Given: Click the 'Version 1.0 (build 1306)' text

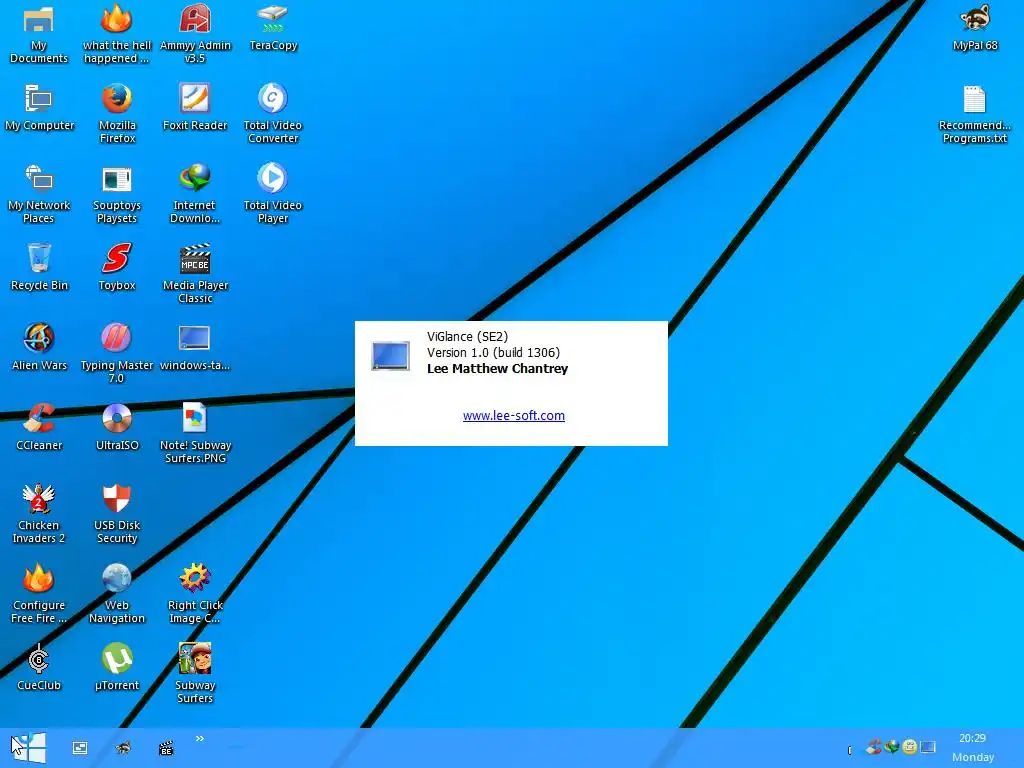Looking at the screenshot, I should [493, 353].
